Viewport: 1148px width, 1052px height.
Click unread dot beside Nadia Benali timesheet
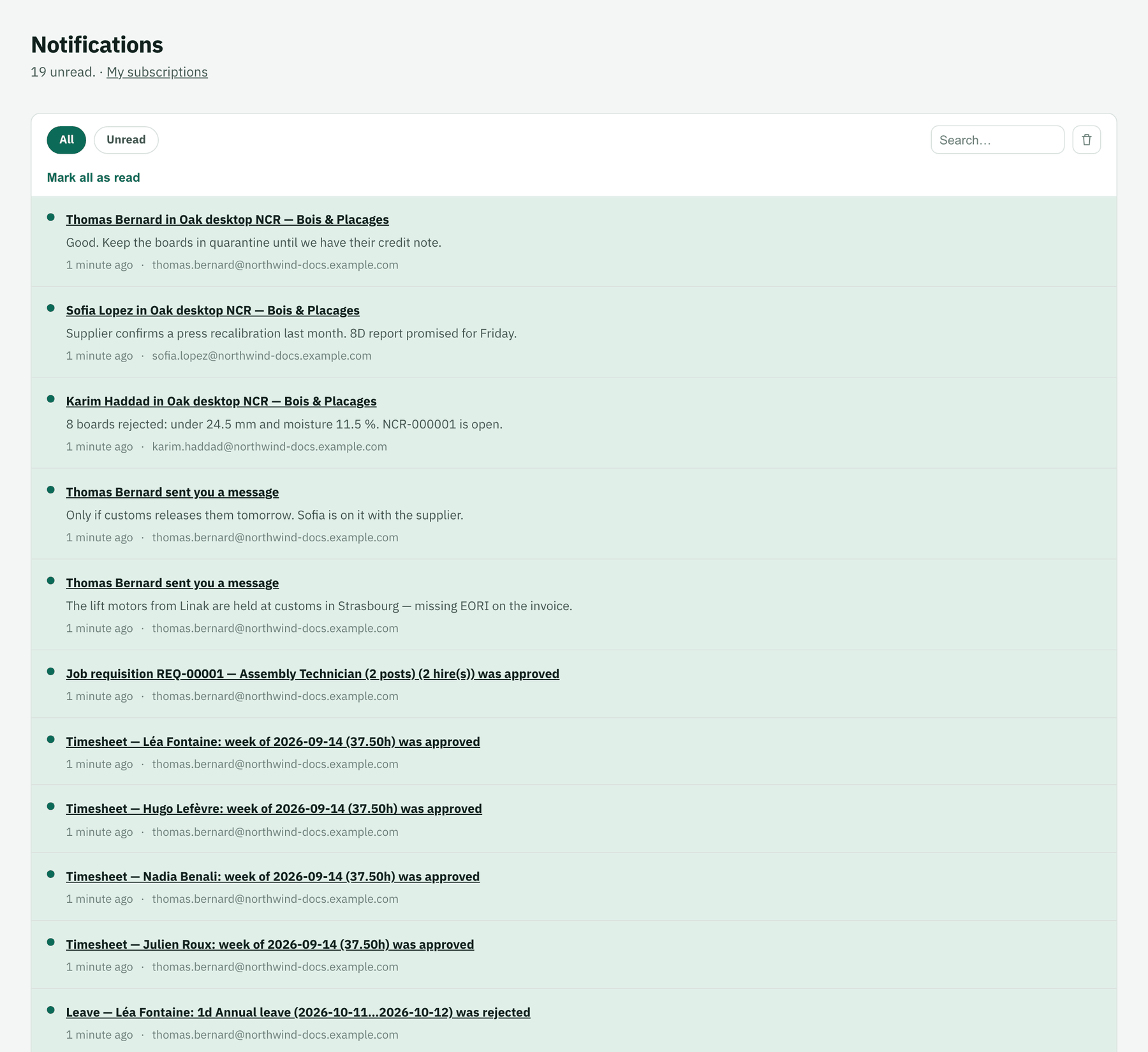tap(51, 874)
